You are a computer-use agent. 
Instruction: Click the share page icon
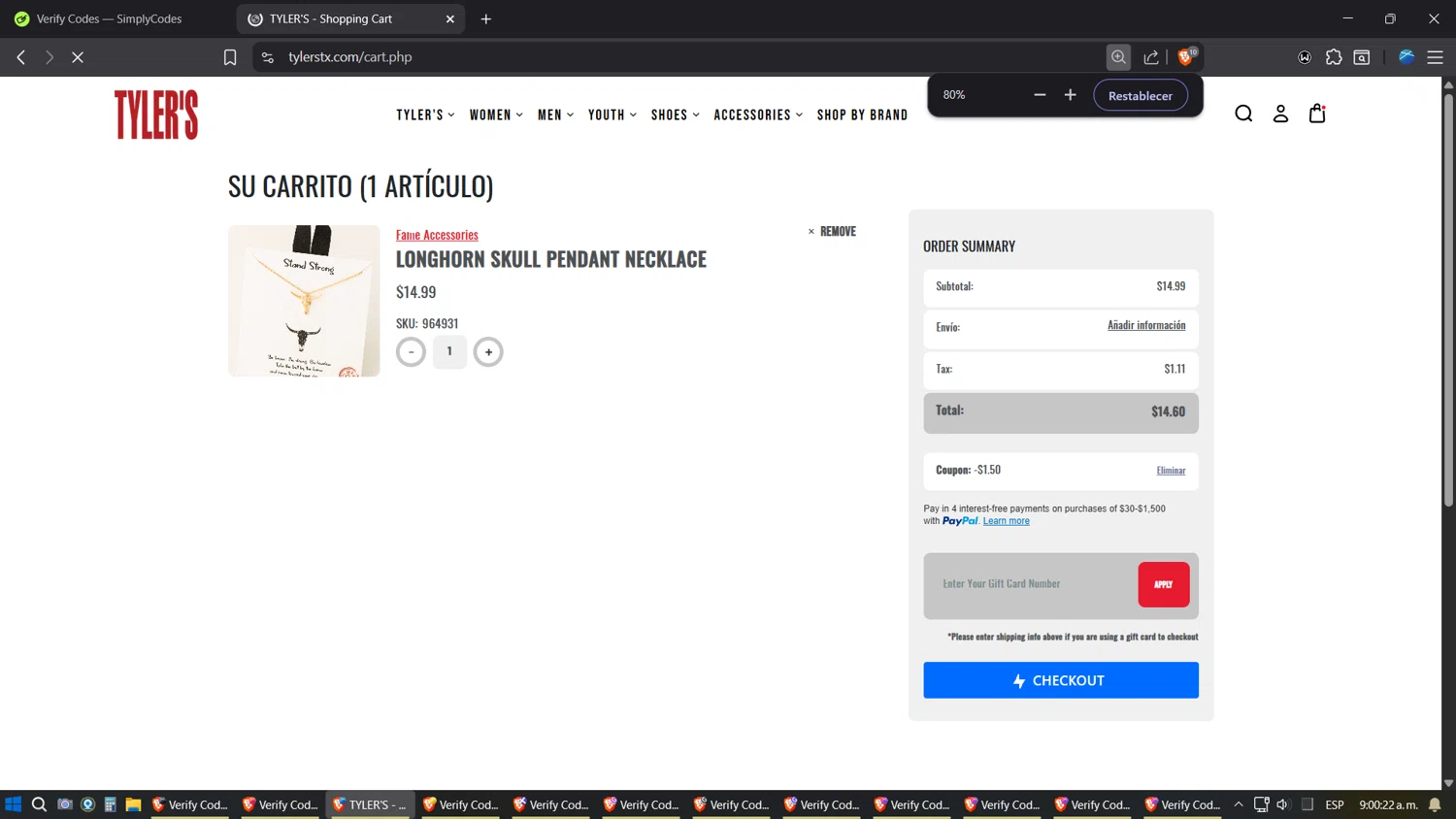click(x=1151, y=57)
